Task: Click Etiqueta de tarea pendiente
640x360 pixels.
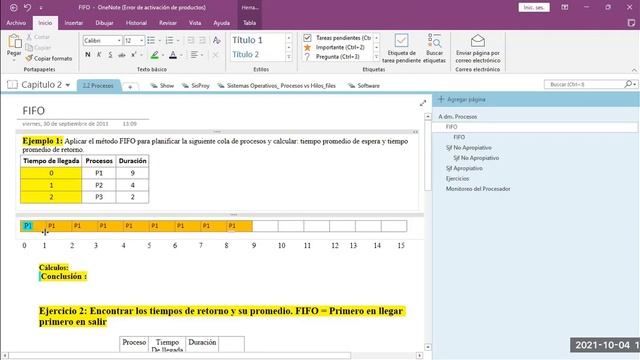Action: click(401, 48)
